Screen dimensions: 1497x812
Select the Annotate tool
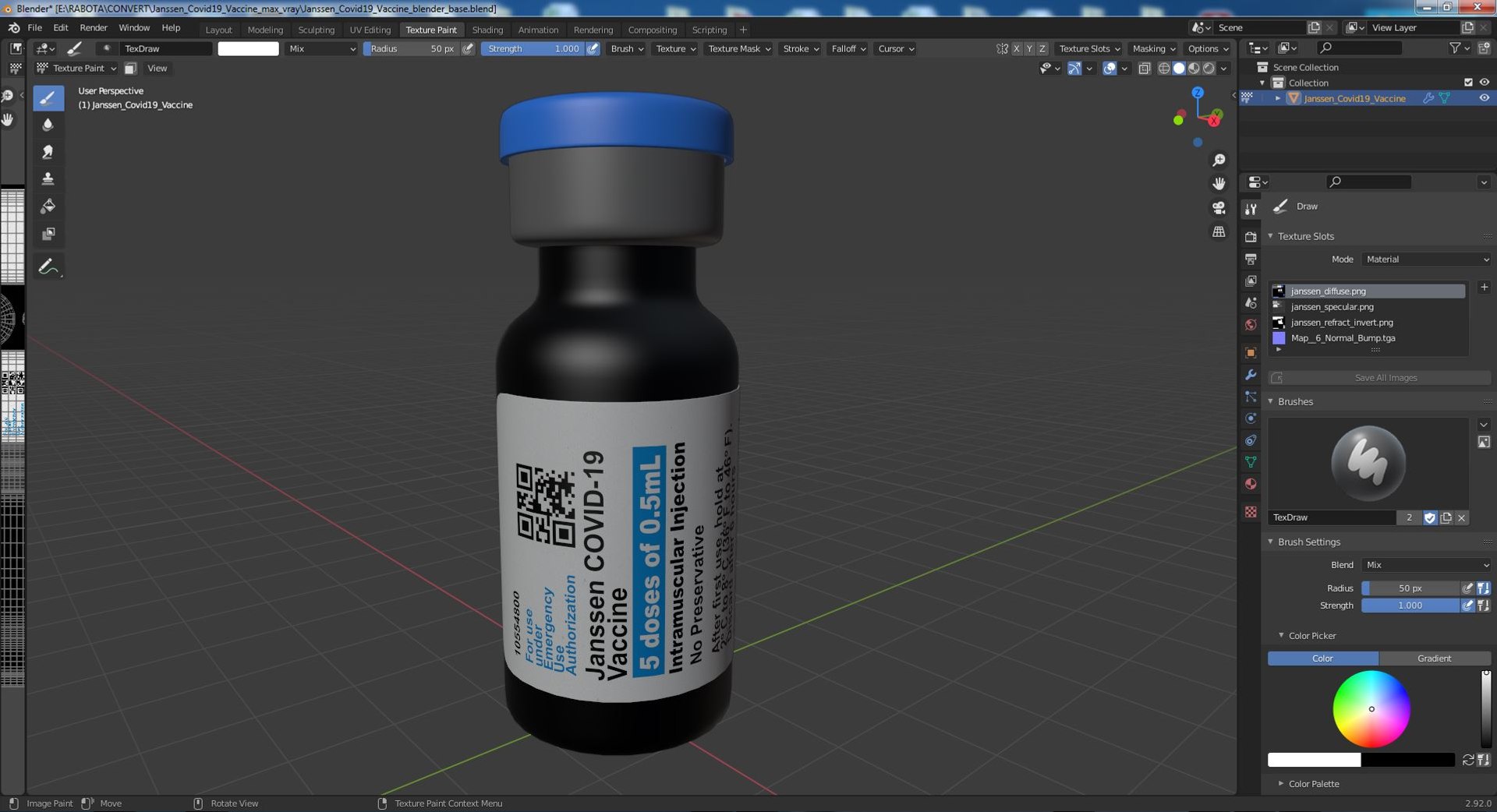pos(48,267)
